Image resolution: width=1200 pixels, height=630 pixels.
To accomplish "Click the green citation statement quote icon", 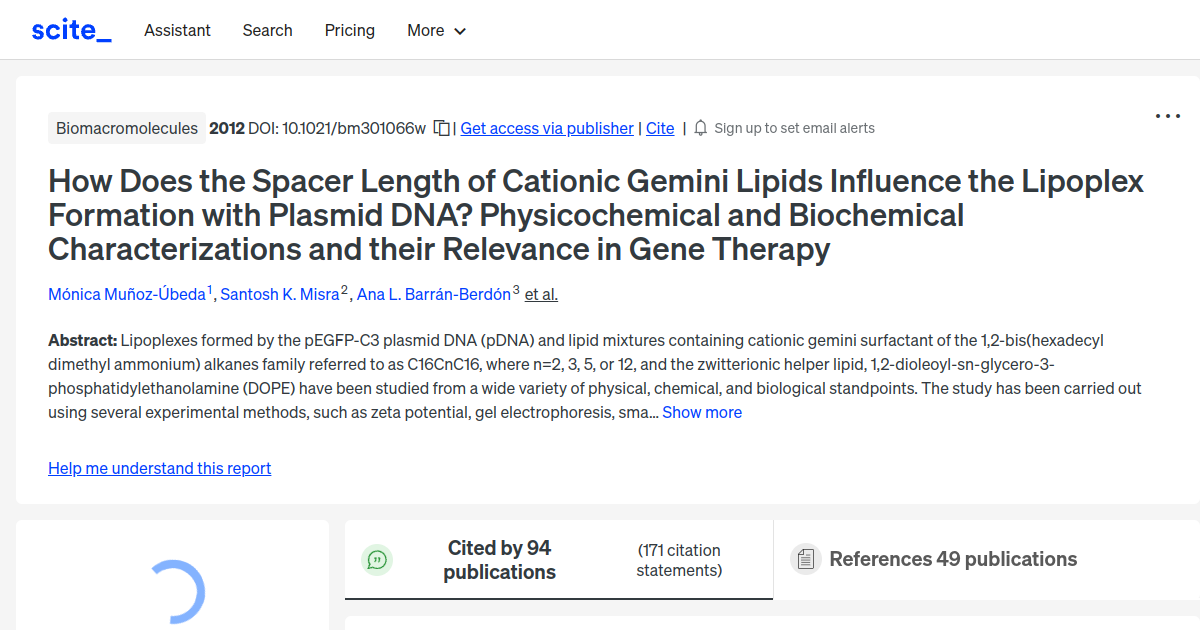I will click(x=377, y=559).
